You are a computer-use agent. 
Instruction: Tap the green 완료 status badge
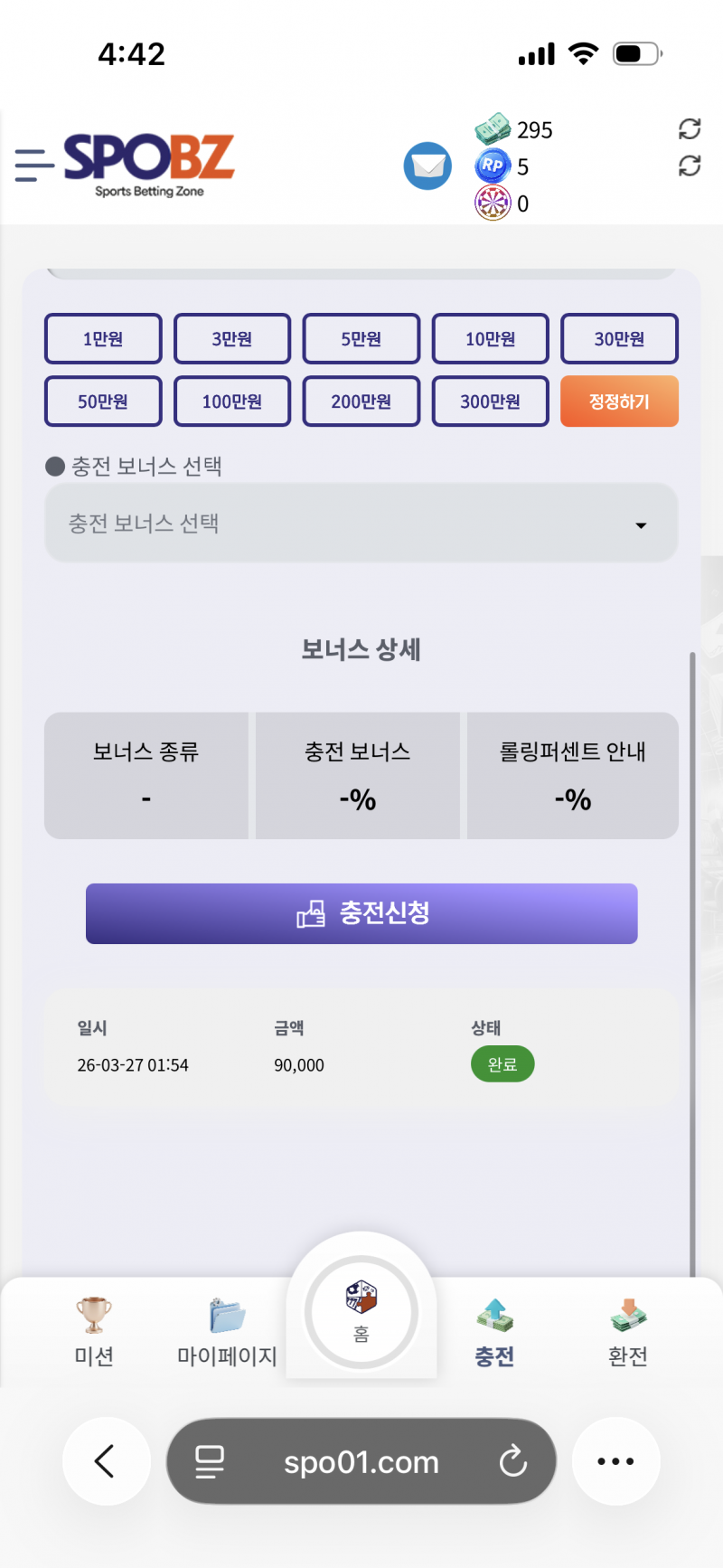tap(502, 1064)
